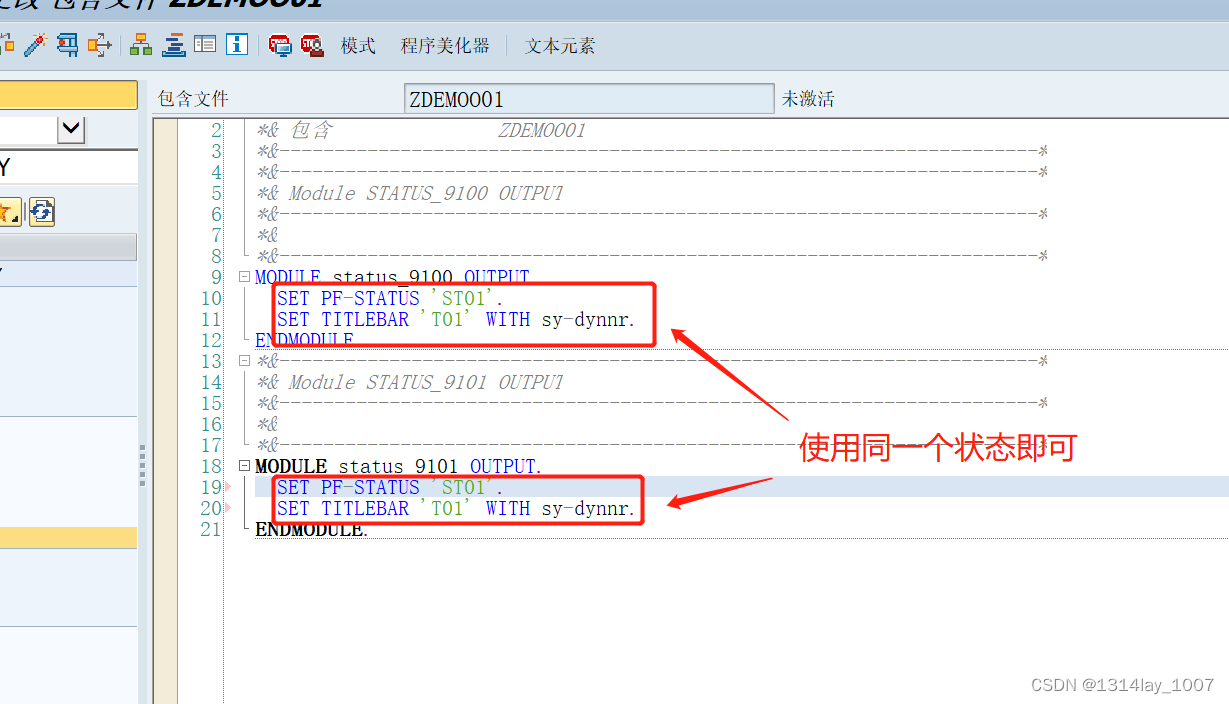Open the object list hierarchy icon
Screen dimensions: 1229x704
click(x=141, y=45)
